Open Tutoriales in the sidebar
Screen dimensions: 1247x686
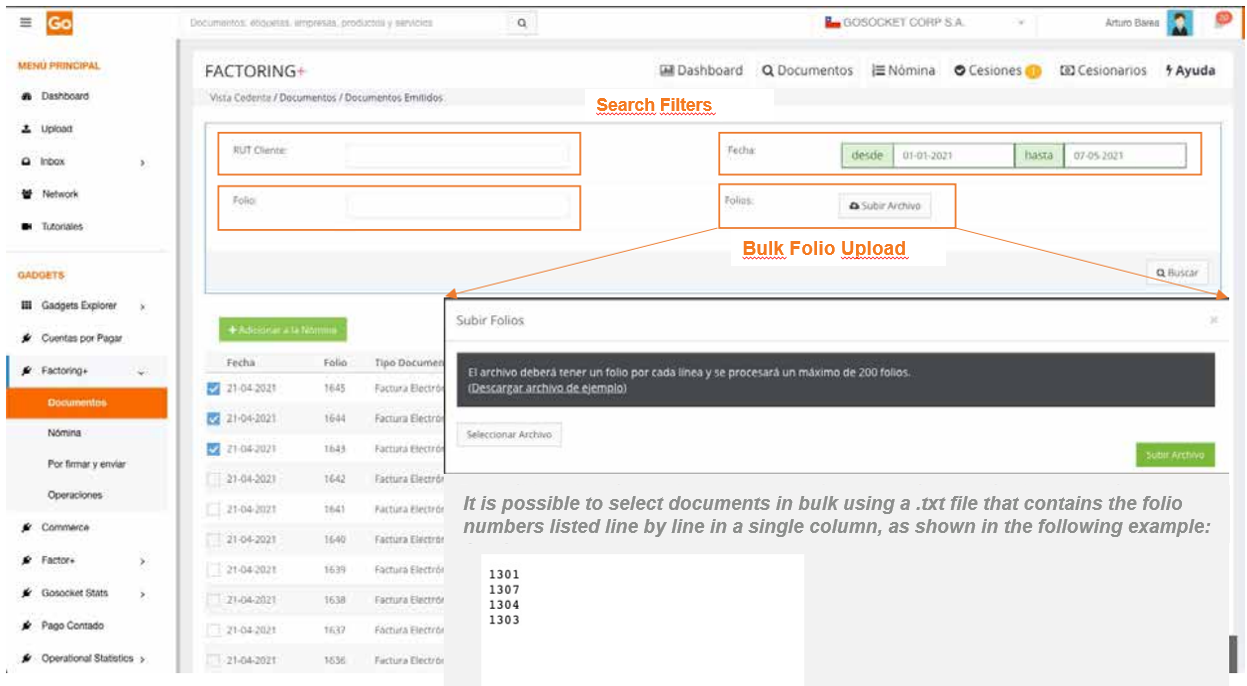62,227
